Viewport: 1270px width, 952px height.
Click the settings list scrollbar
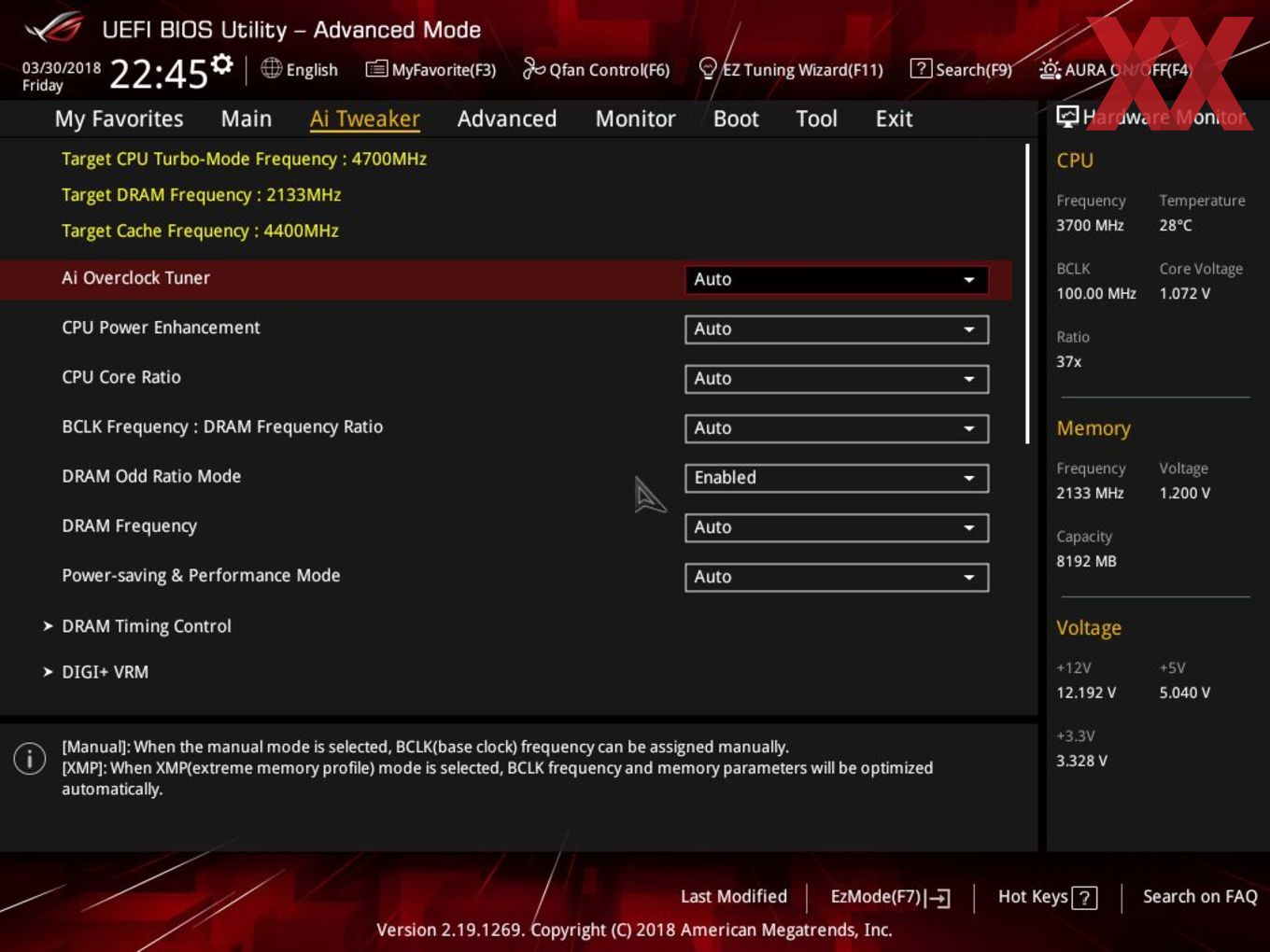click(x=1027, y=294)
